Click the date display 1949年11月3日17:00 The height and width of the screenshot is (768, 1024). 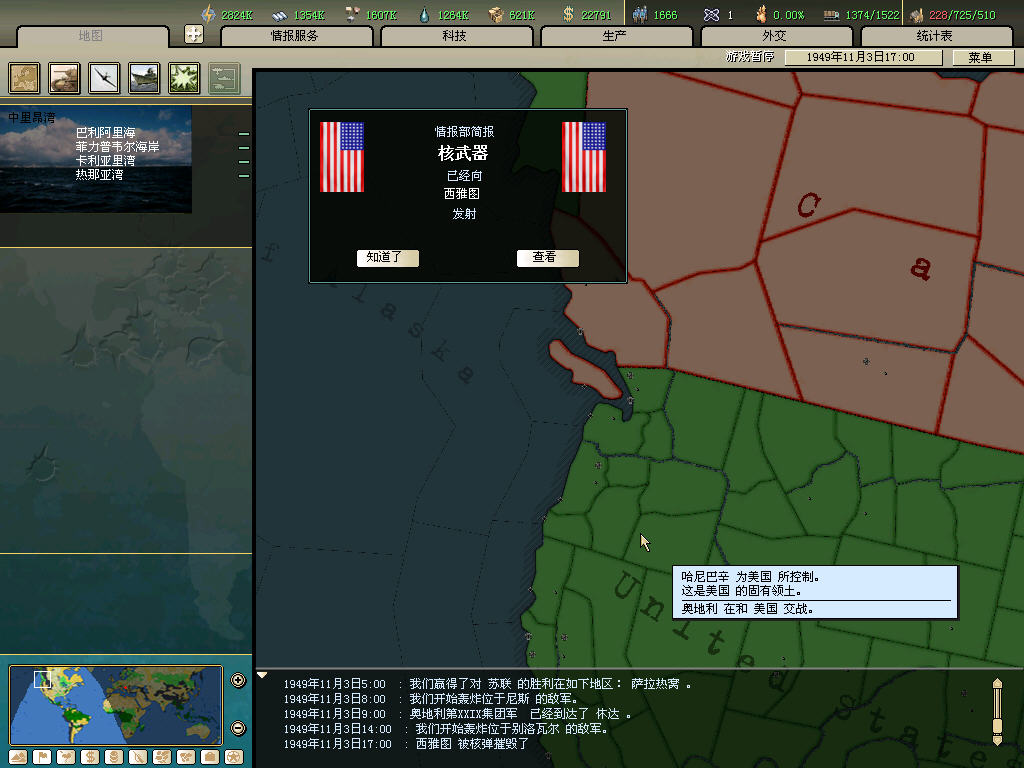[863, 57]
